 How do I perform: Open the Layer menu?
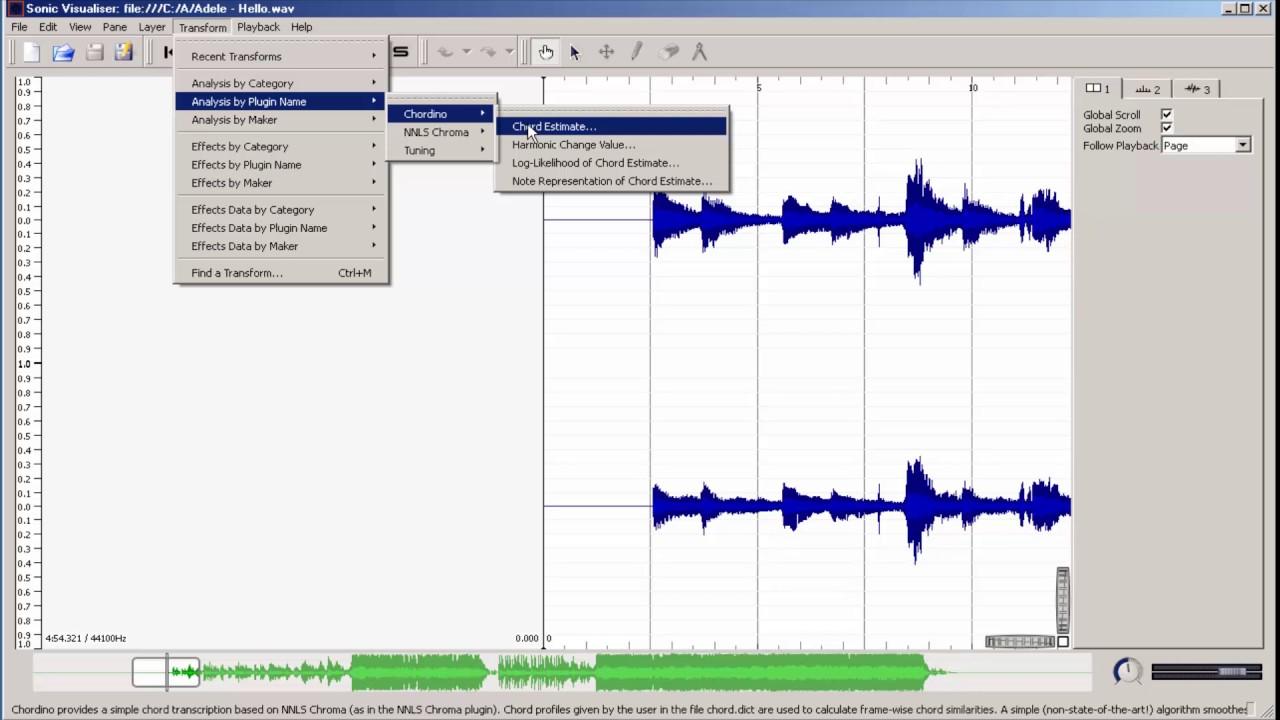click(x=152, y=27)
